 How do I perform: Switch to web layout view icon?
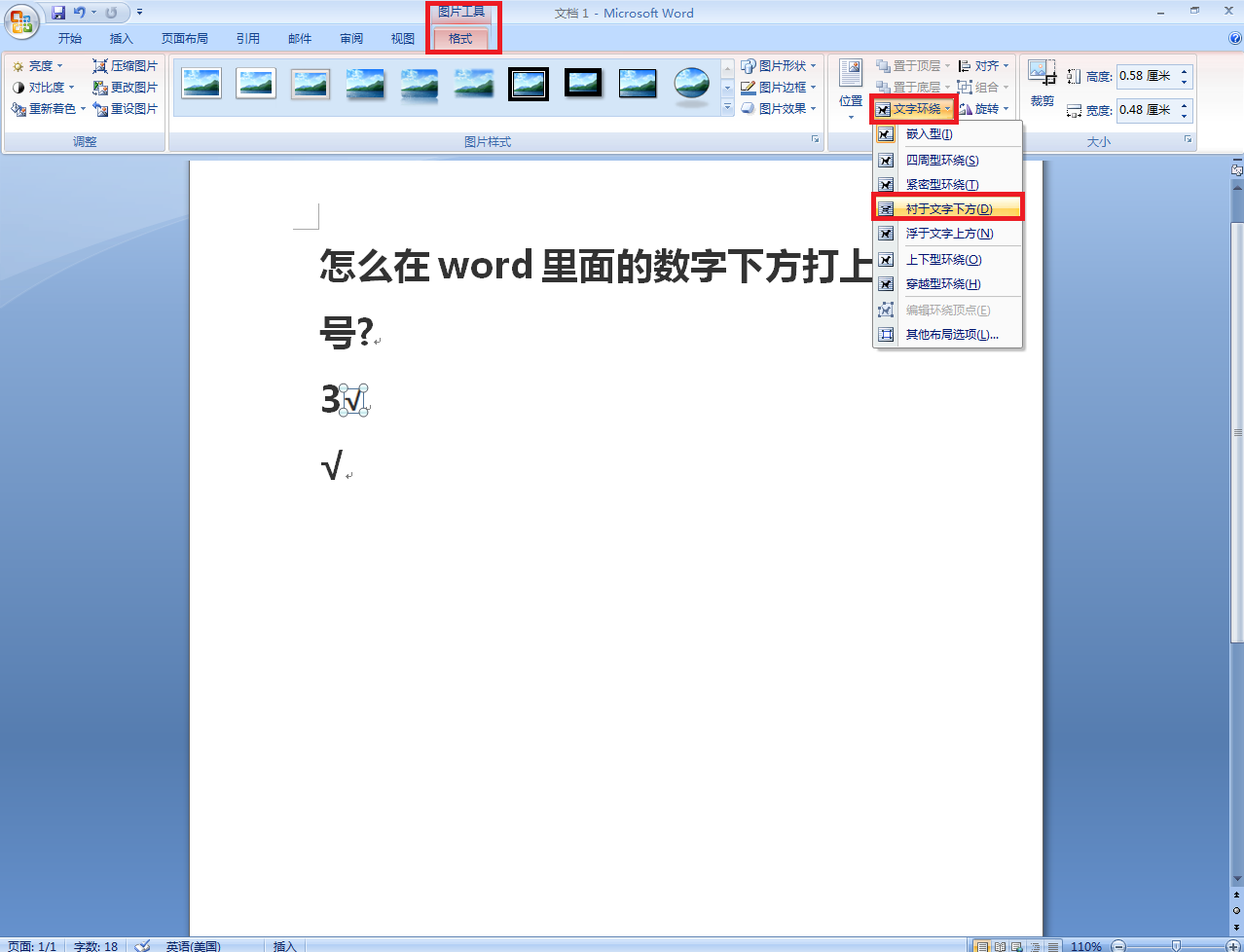pyautogui.click(x=1017, y=946)
